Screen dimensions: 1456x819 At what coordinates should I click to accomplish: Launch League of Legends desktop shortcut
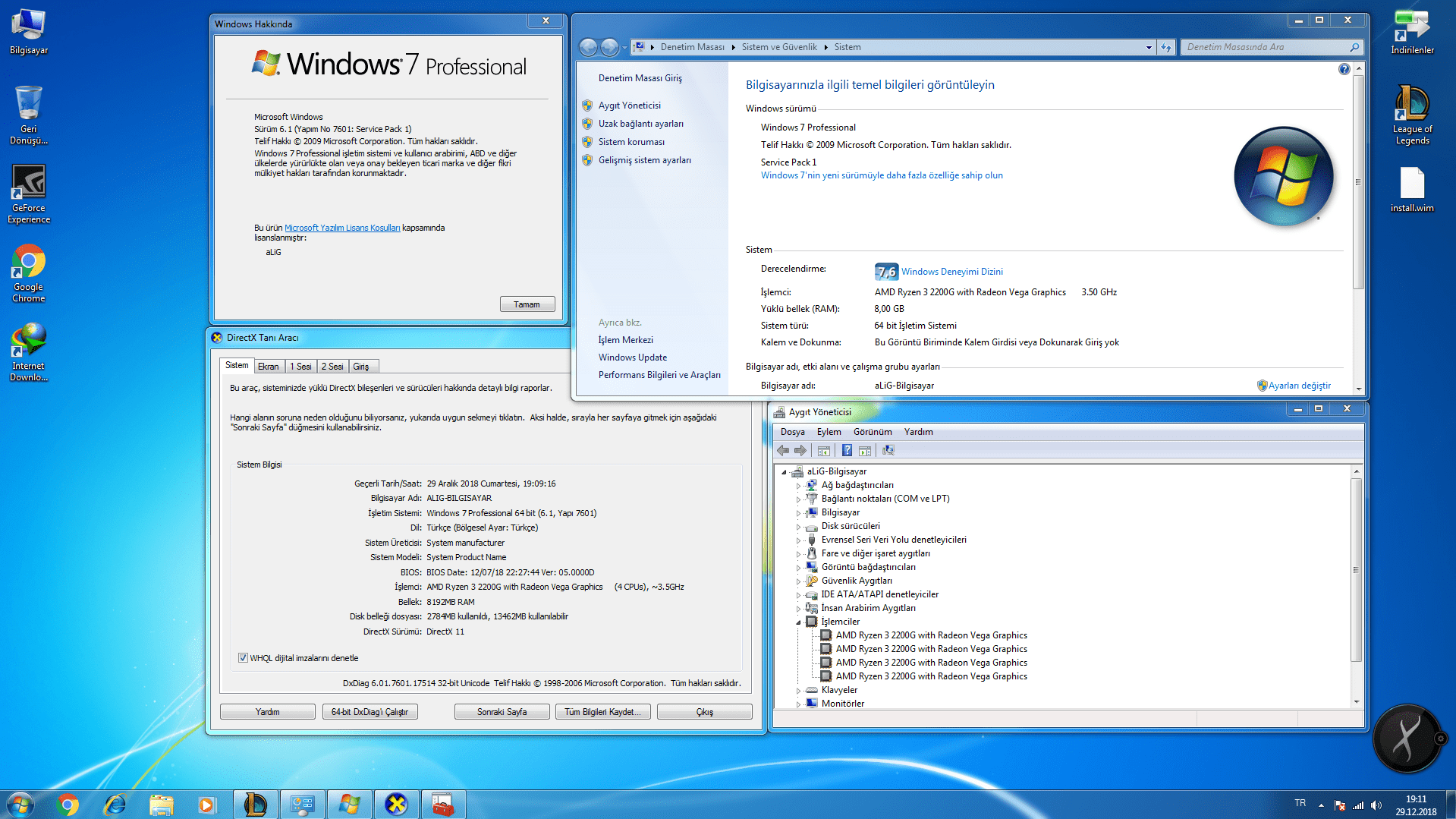tap(1412, 114)
